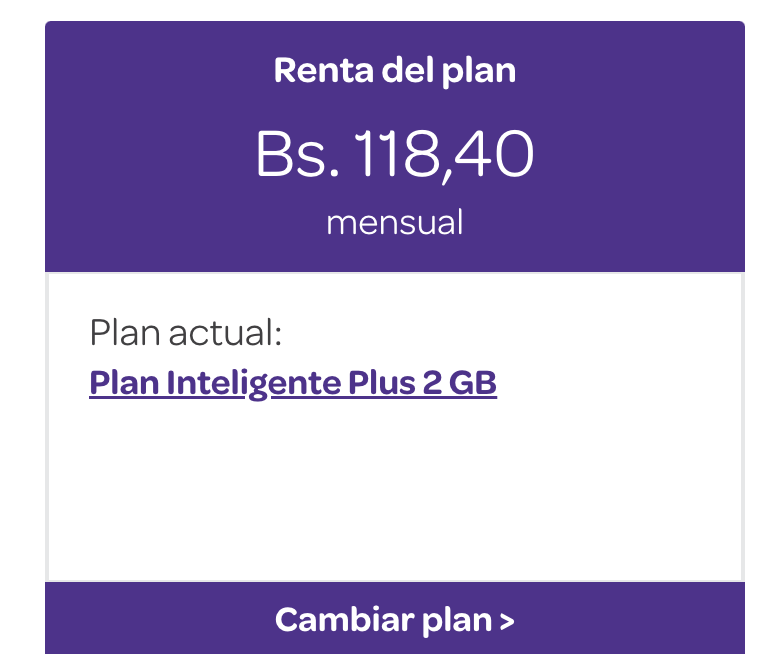784x662 pixels.
Task: Click the arrow chevron beside Cambiar plan
Action: click(x=506, y=622)
